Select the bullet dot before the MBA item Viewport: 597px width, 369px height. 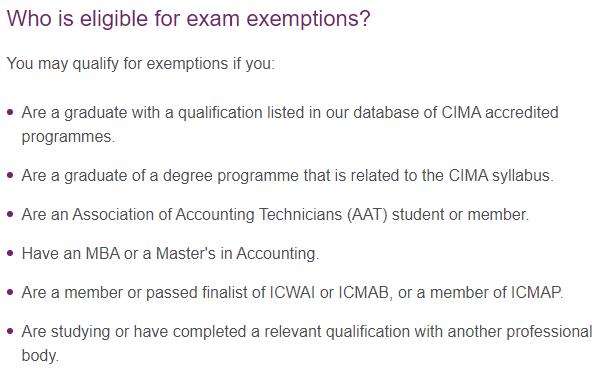(x=10, y=253)
